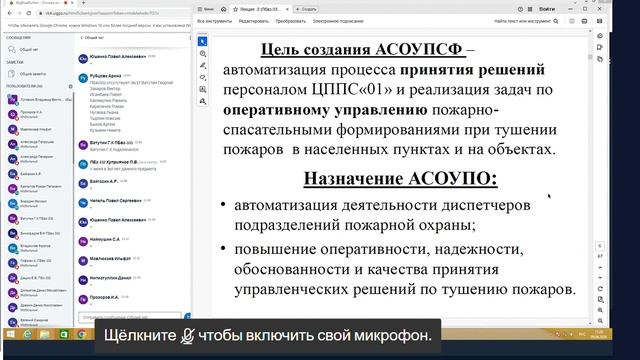
Task: Open the users list gear settings
Action: pos(70,86)
